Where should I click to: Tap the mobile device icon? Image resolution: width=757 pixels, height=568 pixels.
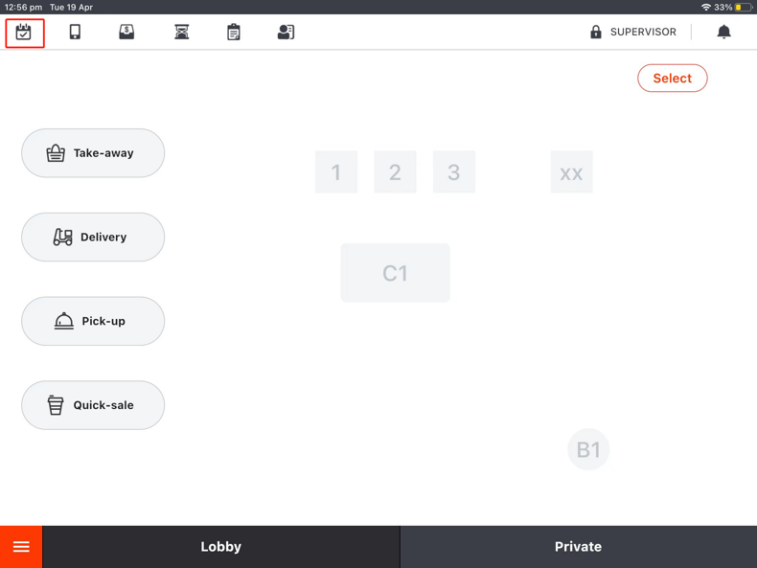click(75, 32)
